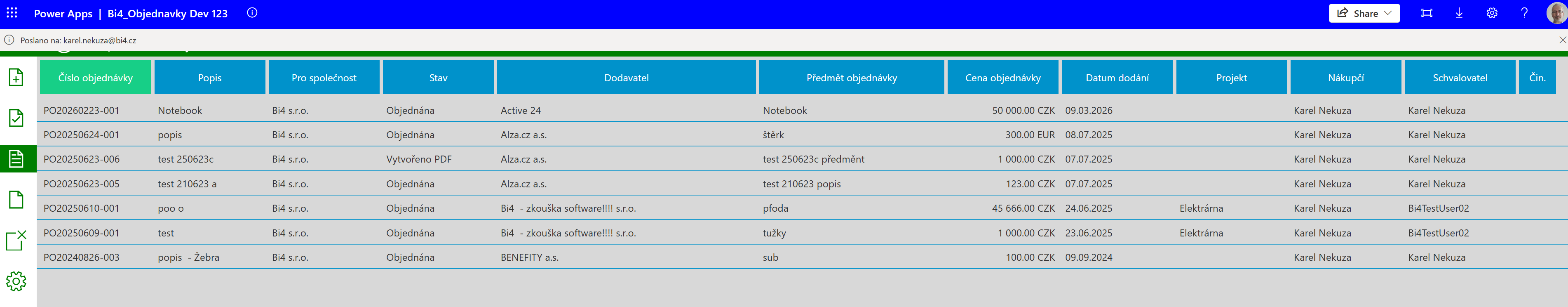This screenshot has width=1568, height=307.
Task: Click the blank document sidebar icon
Action: (x=16, y=200)
